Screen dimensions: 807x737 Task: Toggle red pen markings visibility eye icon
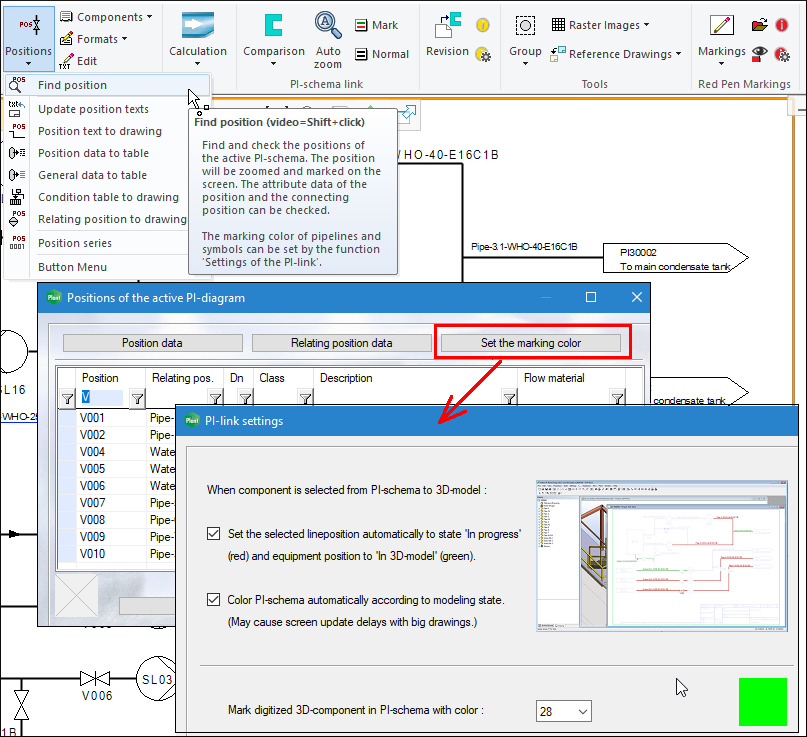click(761, 53)
